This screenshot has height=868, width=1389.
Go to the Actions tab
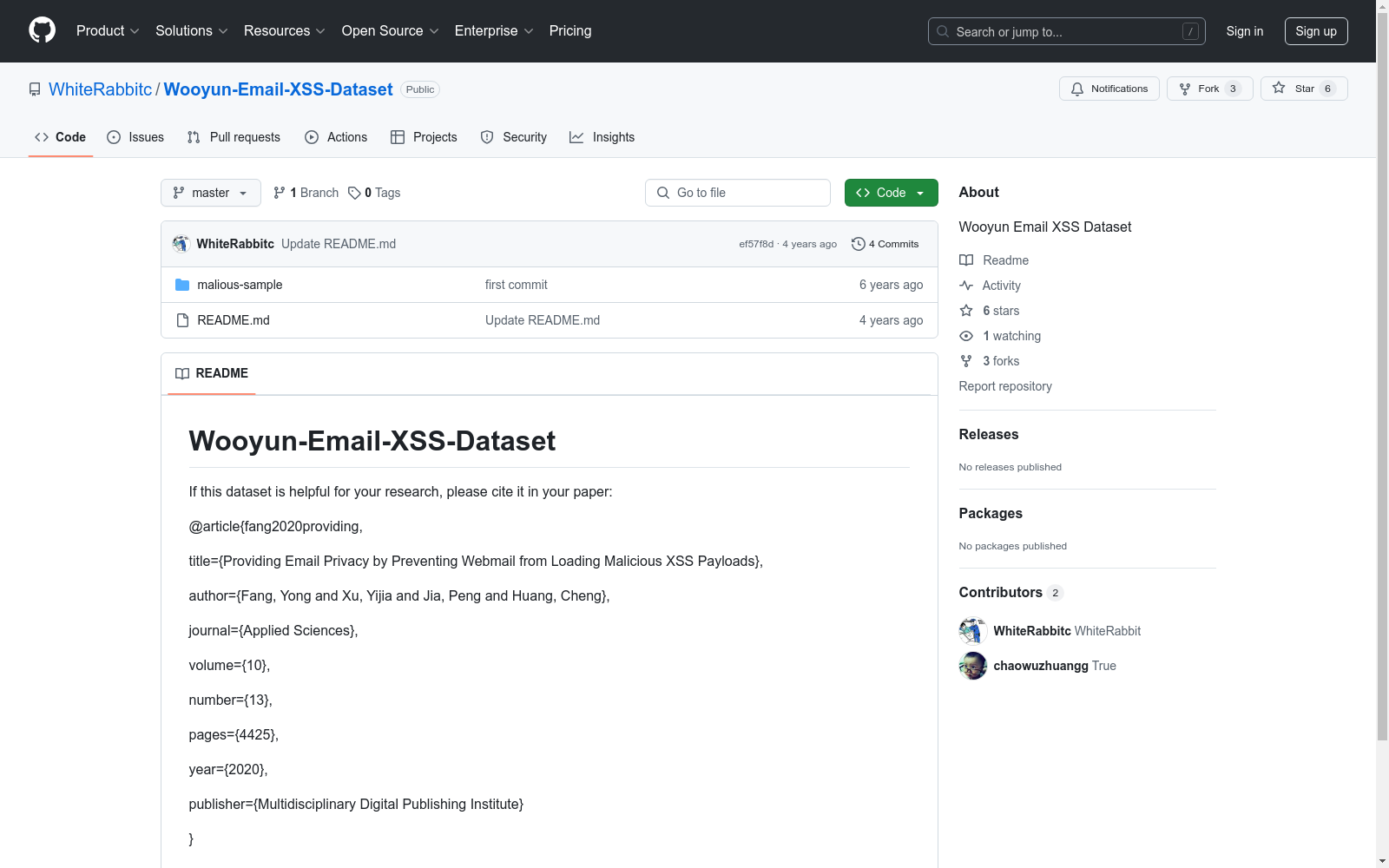pos(336,137)
